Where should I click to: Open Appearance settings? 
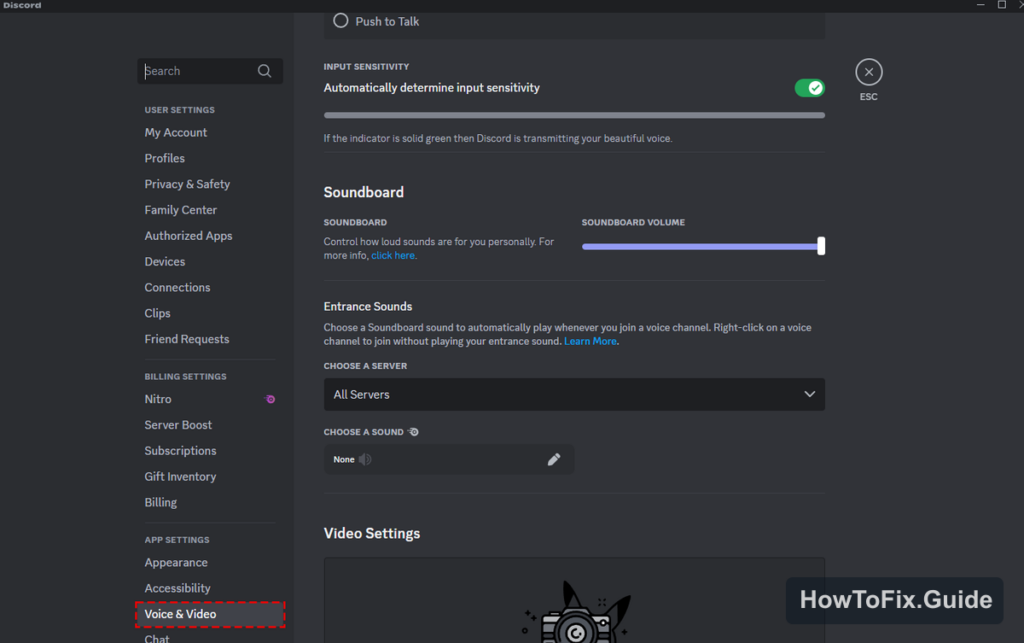pos(176,563)
